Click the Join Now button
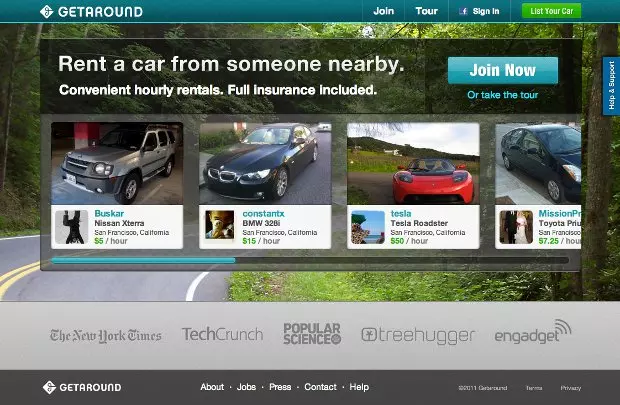Viewport: 620px width, 405px height. click(503, 70)
